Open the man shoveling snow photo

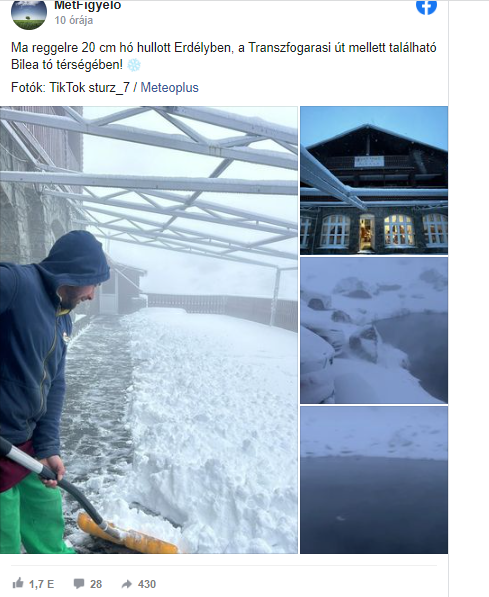point(149,330)
